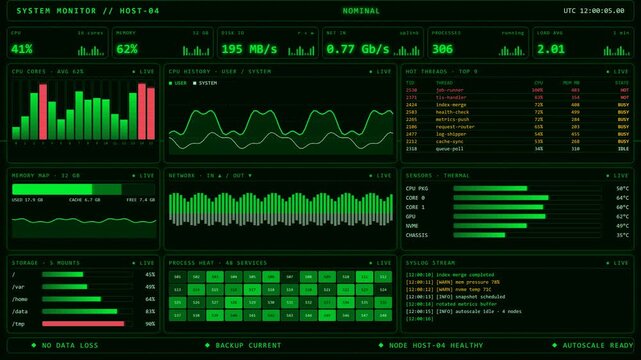Click the 'mem pressure 78%' warning line
This screenshot has width=641, height=360.
tap(453, 282)
